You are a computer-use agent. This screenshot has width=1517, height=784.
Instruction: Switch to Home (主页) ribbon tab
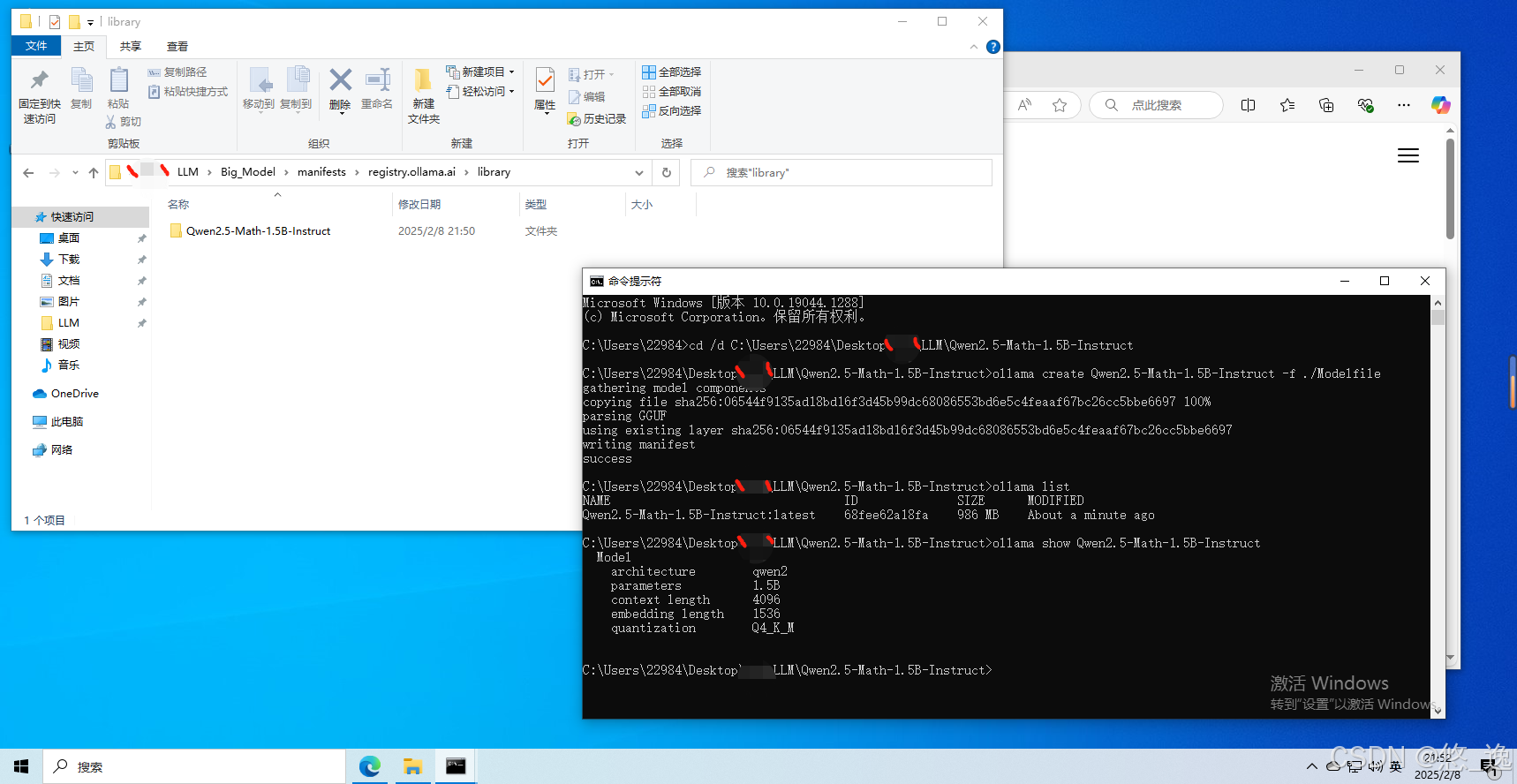[x=84, y=47]
